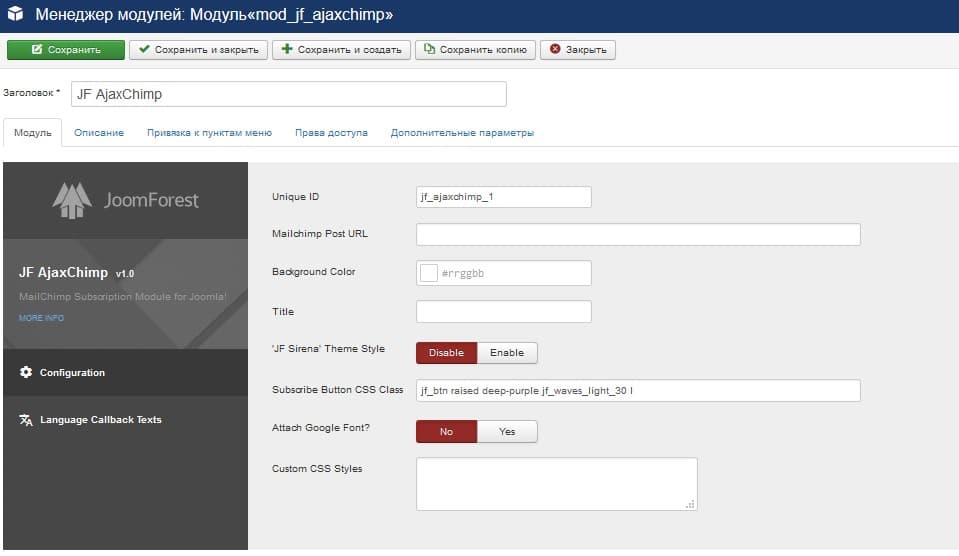Click the Сохранить и создать button
Image resolution: width=959 pixels, height=556 pixels.
click(x=341, y=50)
